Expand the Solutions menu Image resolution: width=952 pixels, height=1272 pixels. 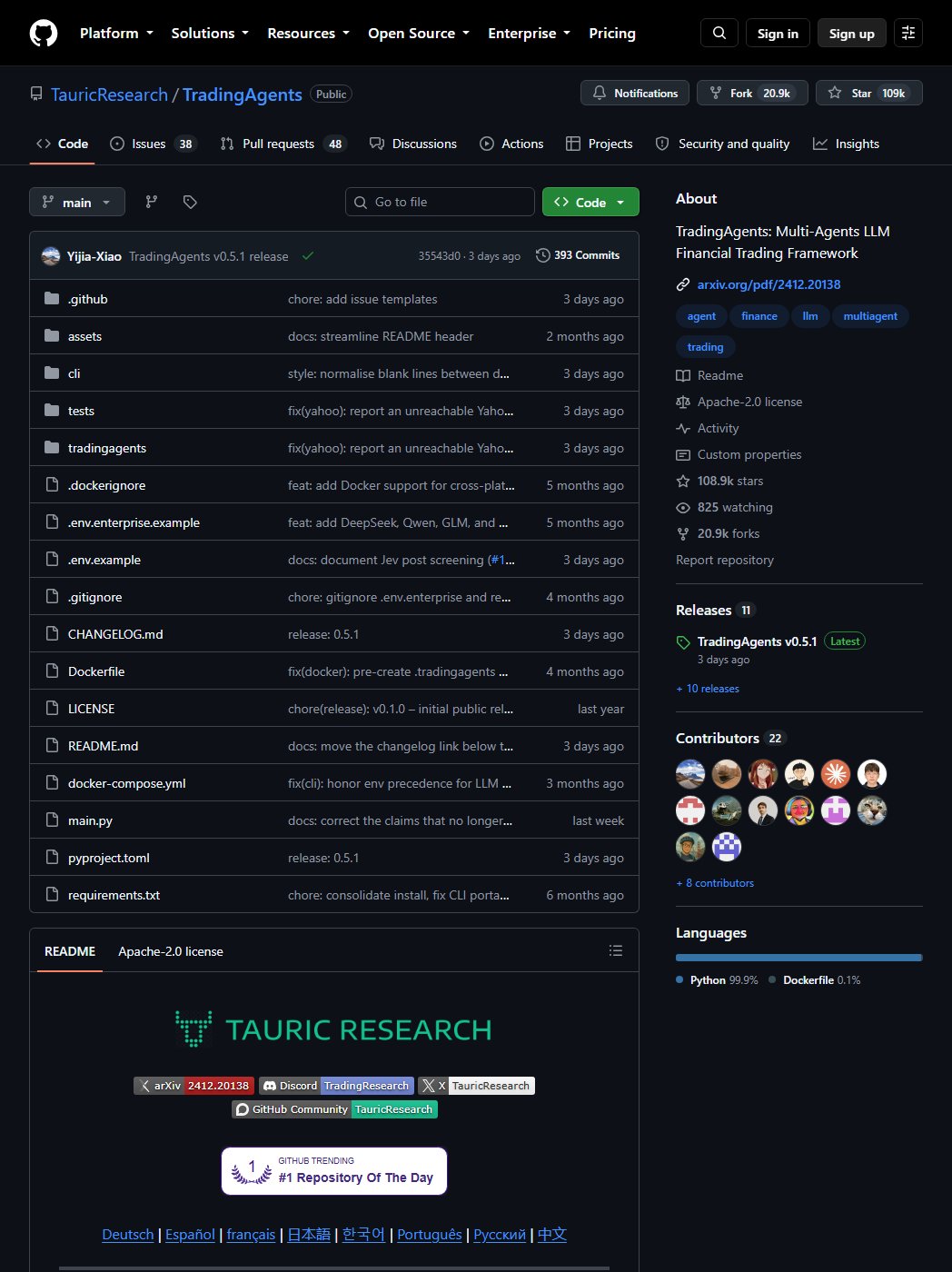210,33
